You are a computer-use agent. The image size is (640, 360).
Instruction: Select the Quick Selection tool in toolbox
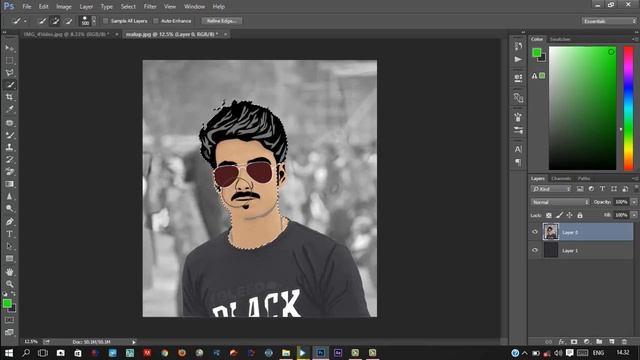click(9, 85)
